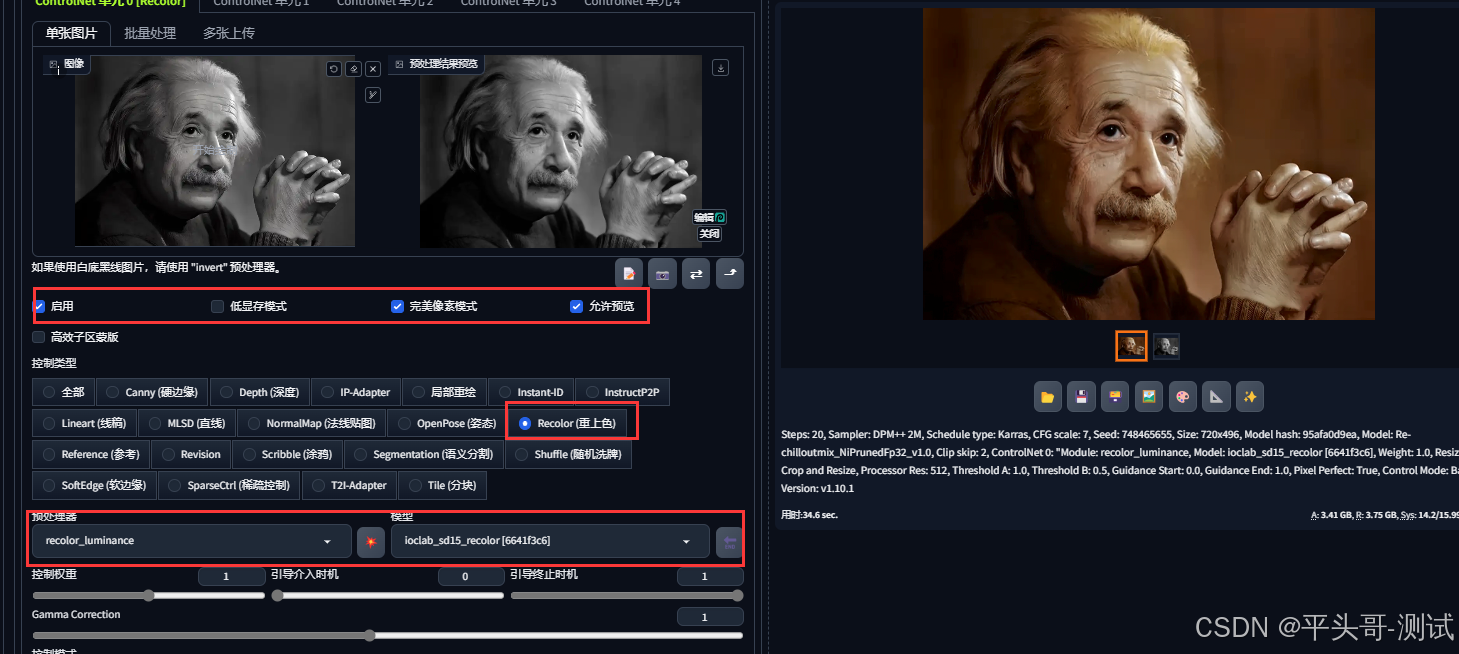Image resolution: width=1459 pixels, height=654 pixels.
Task: Open new canvas with the document-pencil icon
Action: click(629, 274)
